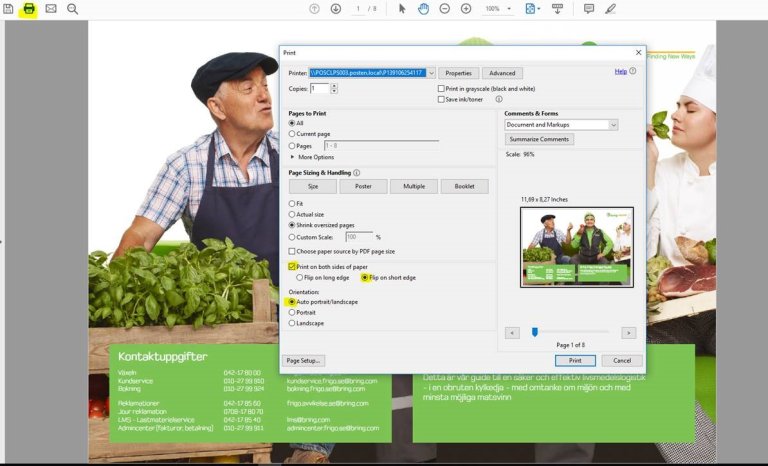
Task: Click the page preview slider handle
Action: (x=535, y=332)
